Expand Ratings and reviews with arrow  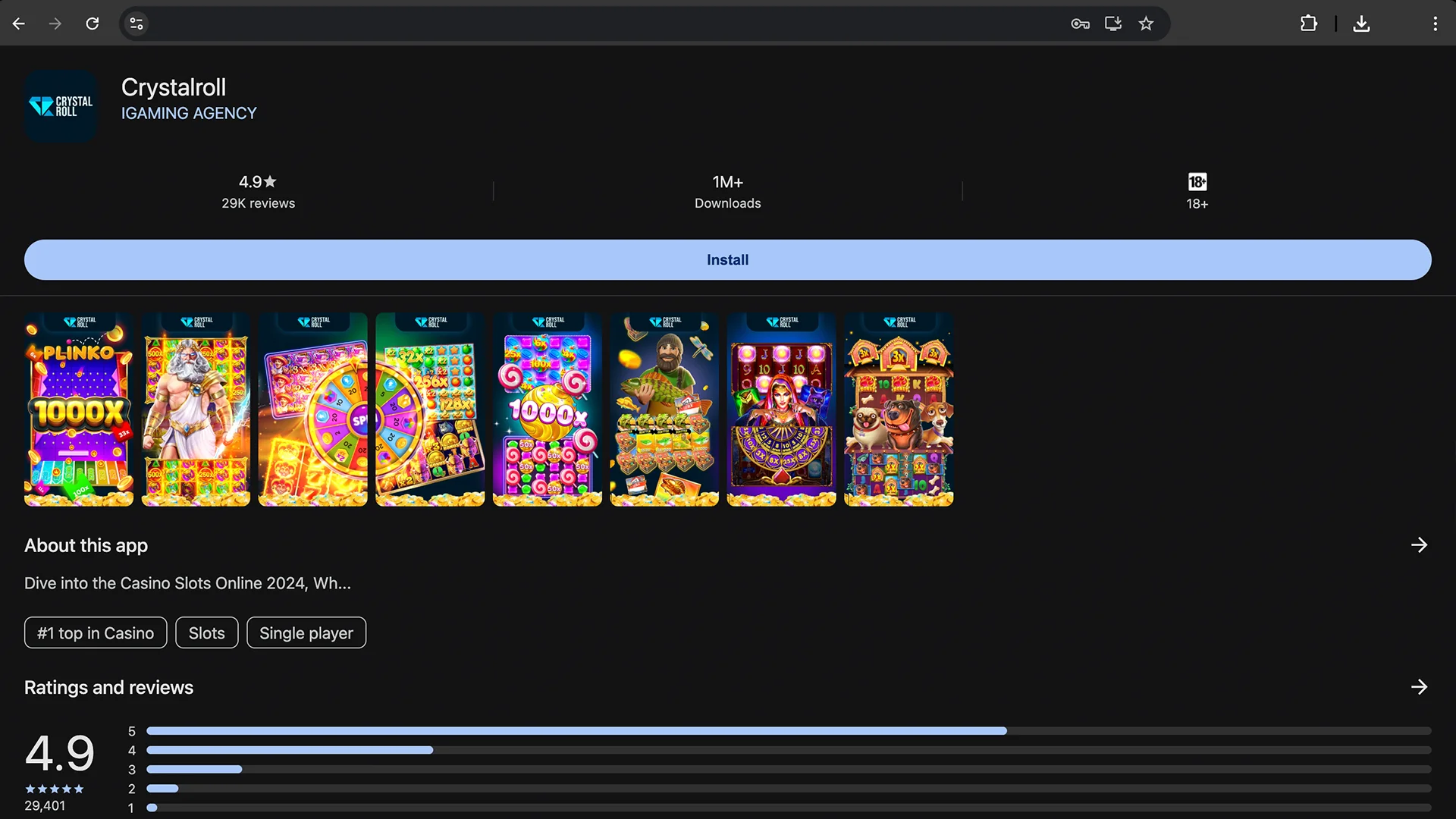[1419, 687]
